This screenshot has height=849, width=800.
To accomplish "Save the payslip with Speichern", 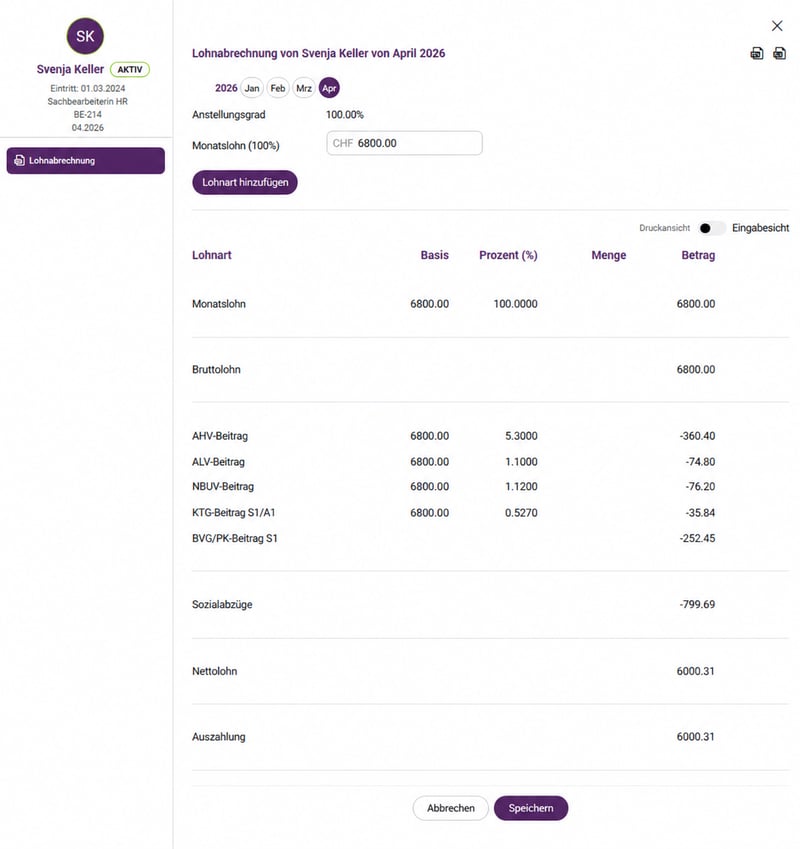I will (531, 808).
